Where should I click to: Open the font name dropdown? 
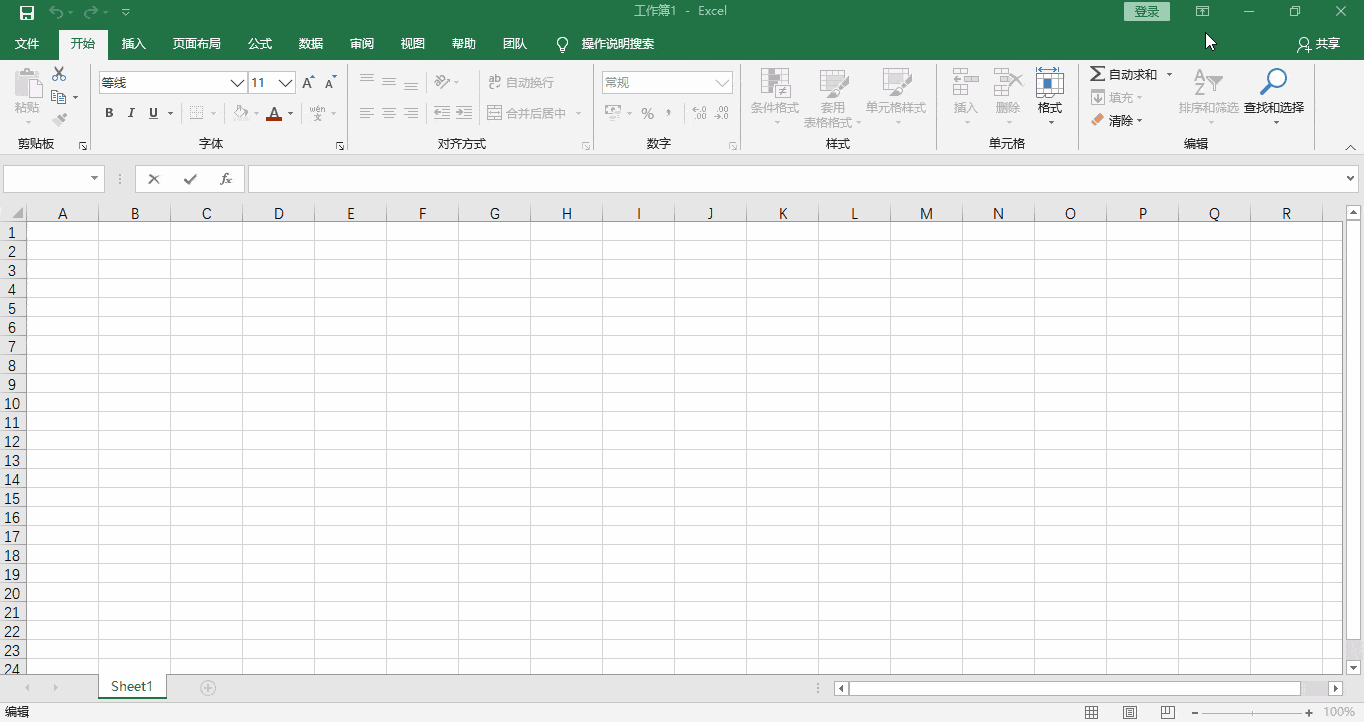[x=237, y=83]
